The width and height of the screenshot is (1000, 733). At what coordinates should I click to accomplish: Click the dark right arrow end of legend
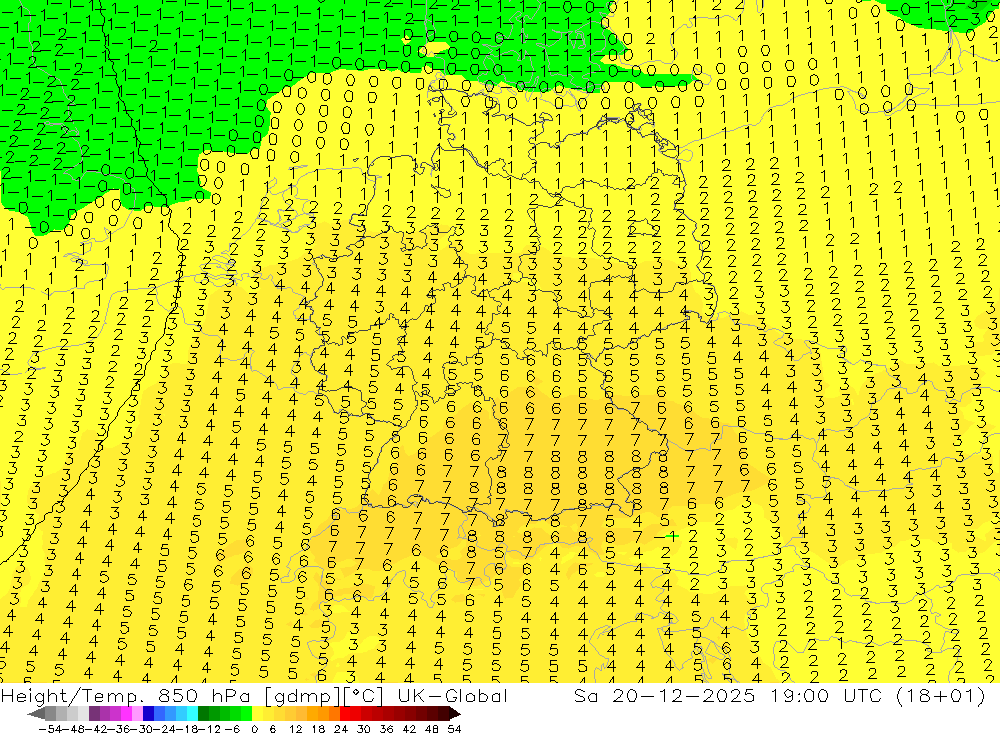454,714
